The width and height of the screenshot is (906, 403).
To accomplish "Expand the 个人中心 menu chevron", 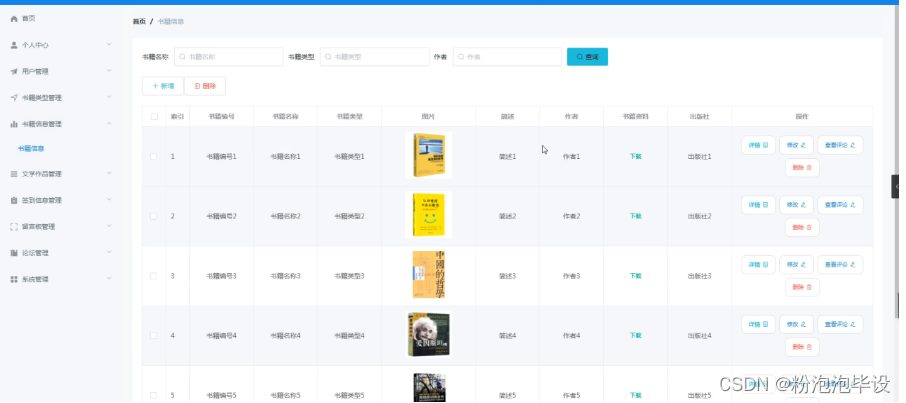I will tap(109, 45).
